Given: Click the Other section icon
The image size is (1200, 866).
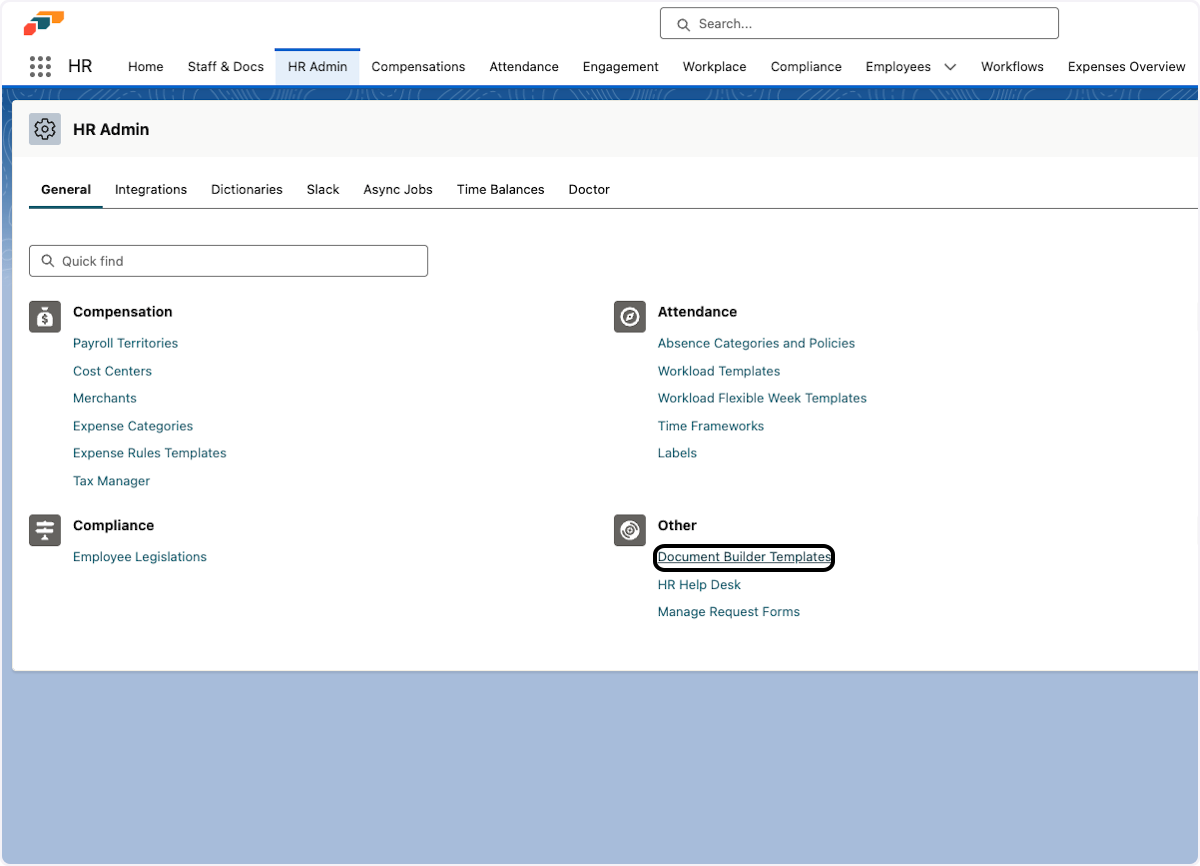Looking at the screenshot, I should coord(629,530).
